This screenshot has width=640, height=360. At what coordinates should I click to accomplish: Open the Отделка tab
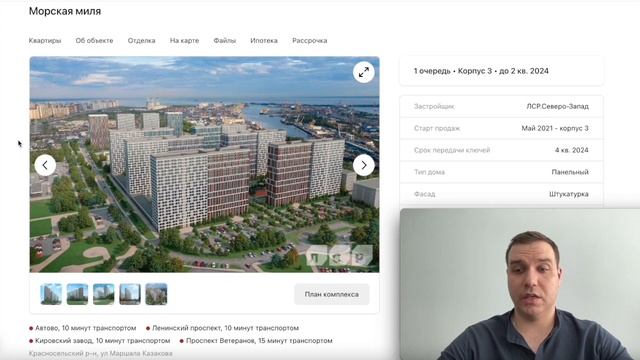coord(141,40)
